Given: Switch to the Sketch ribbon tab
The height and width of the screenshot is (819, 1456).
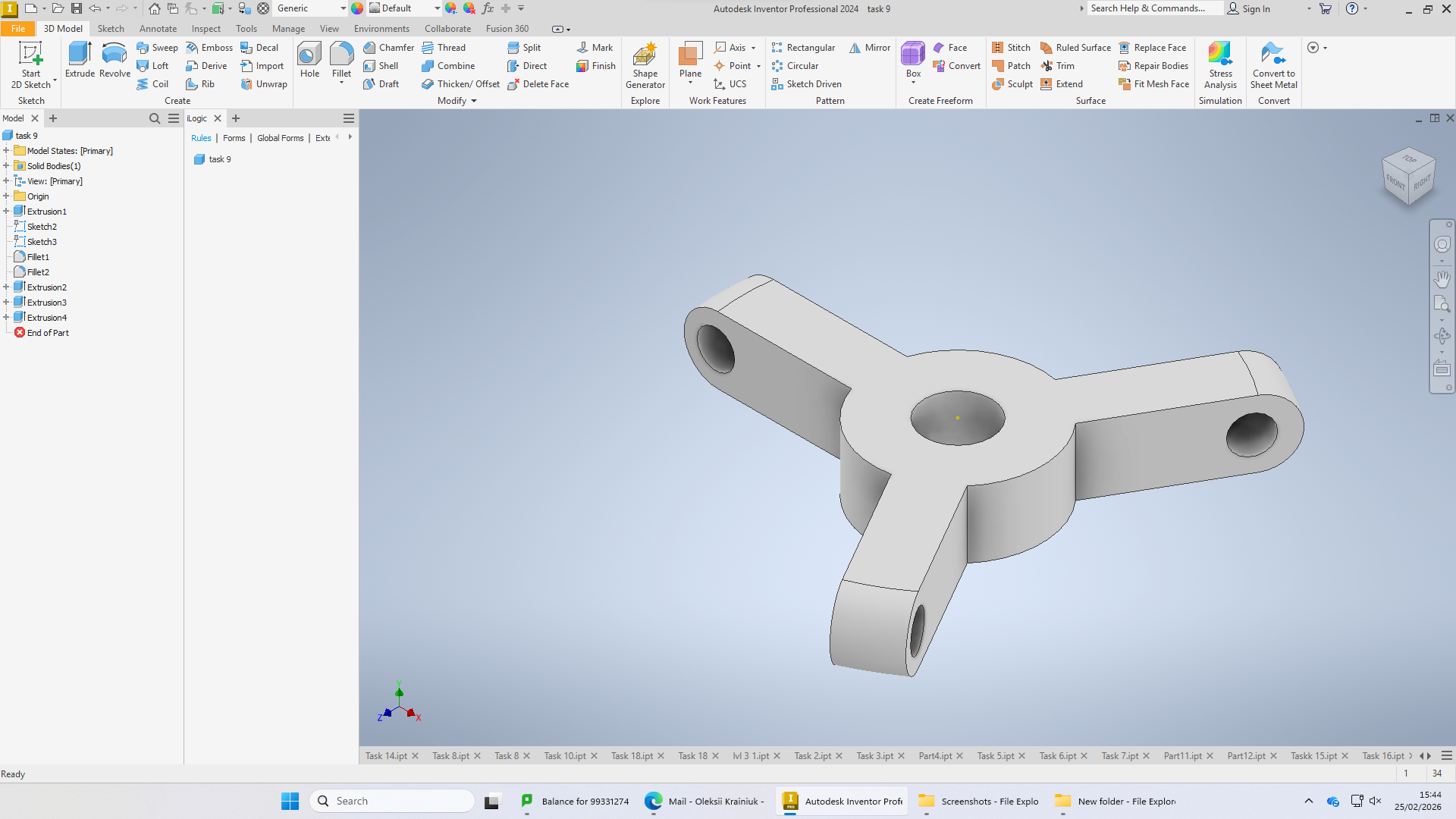Looking at the screenshot, I should (x=111, y=29).
